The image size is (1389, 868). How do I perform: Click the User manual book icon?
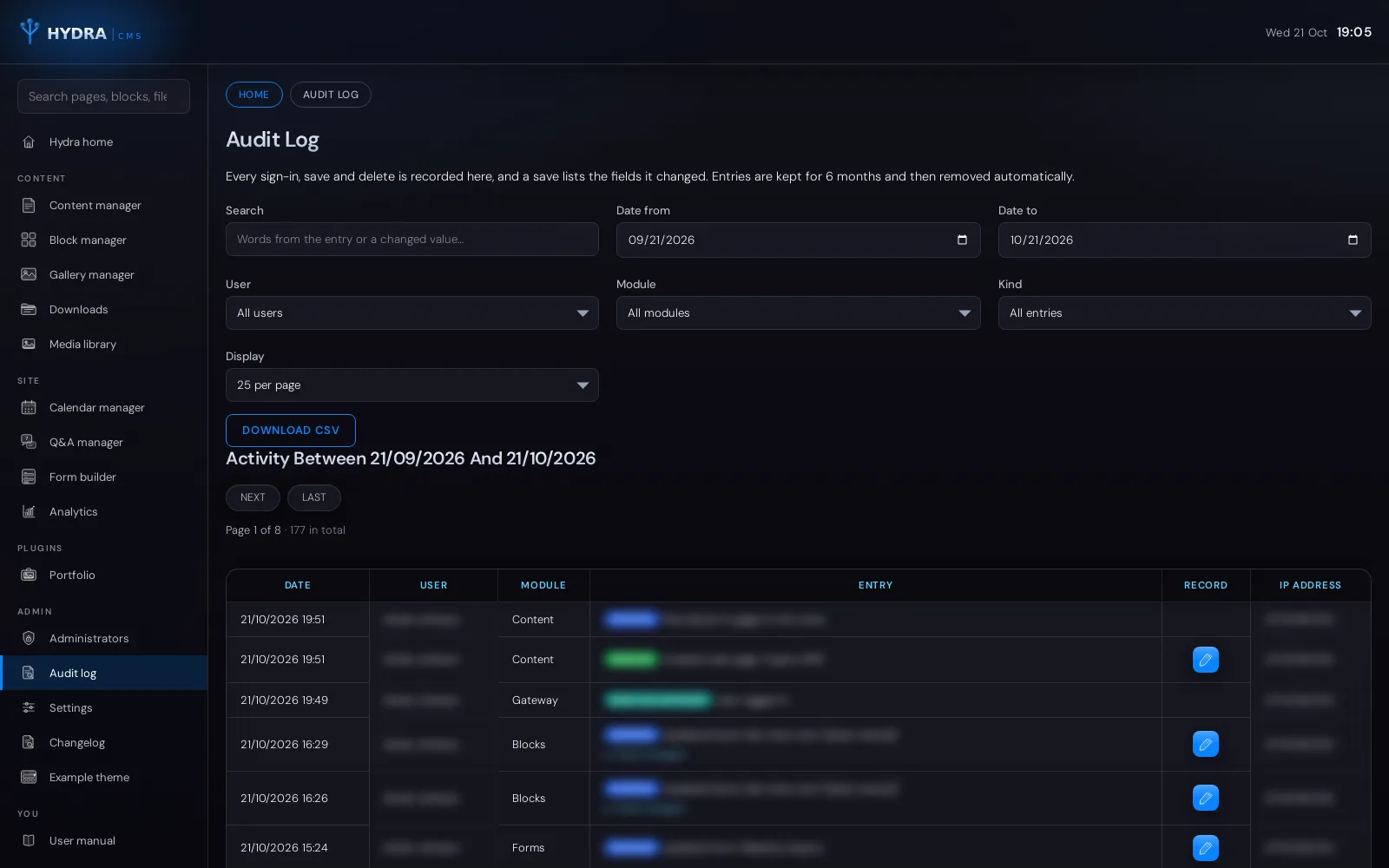click(x=29, y=840)
